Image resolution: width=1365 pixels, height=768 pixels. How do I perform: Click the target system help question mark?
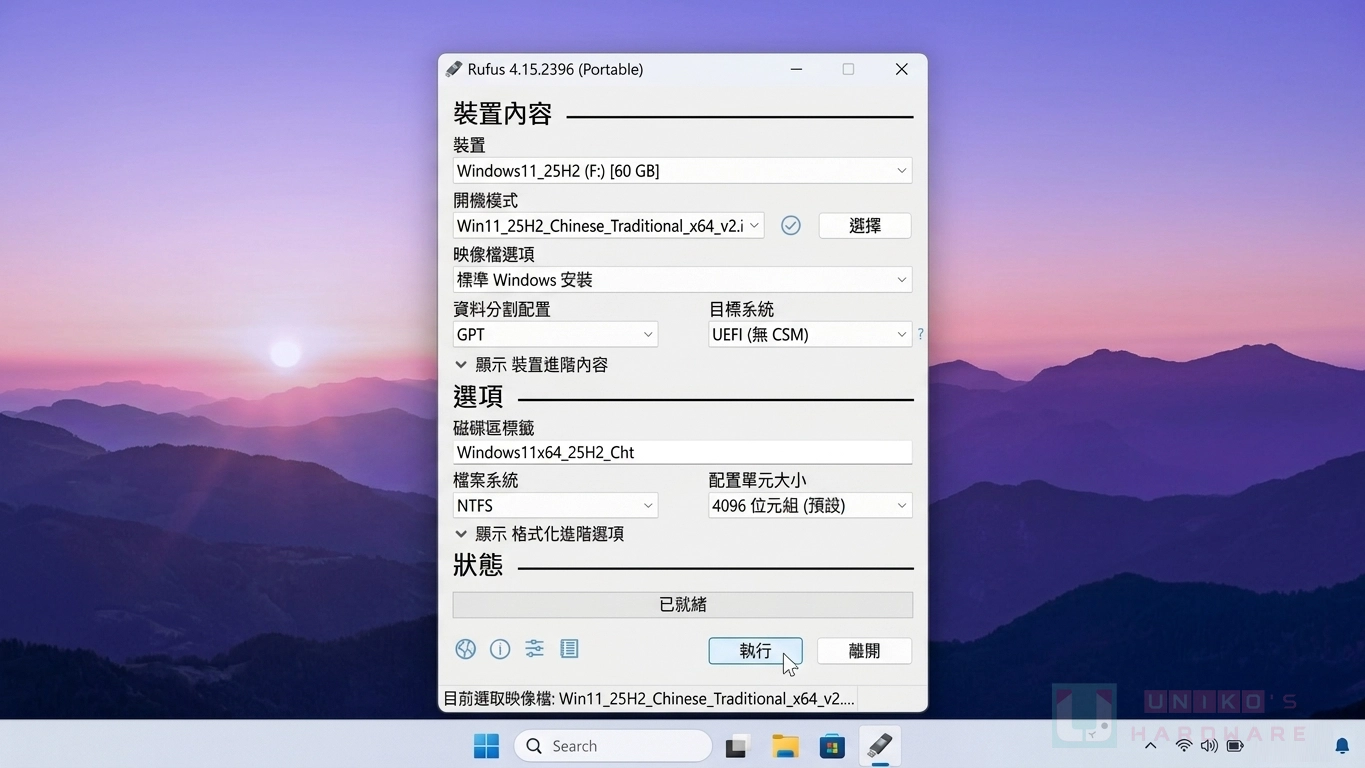[x=920, y=334]
